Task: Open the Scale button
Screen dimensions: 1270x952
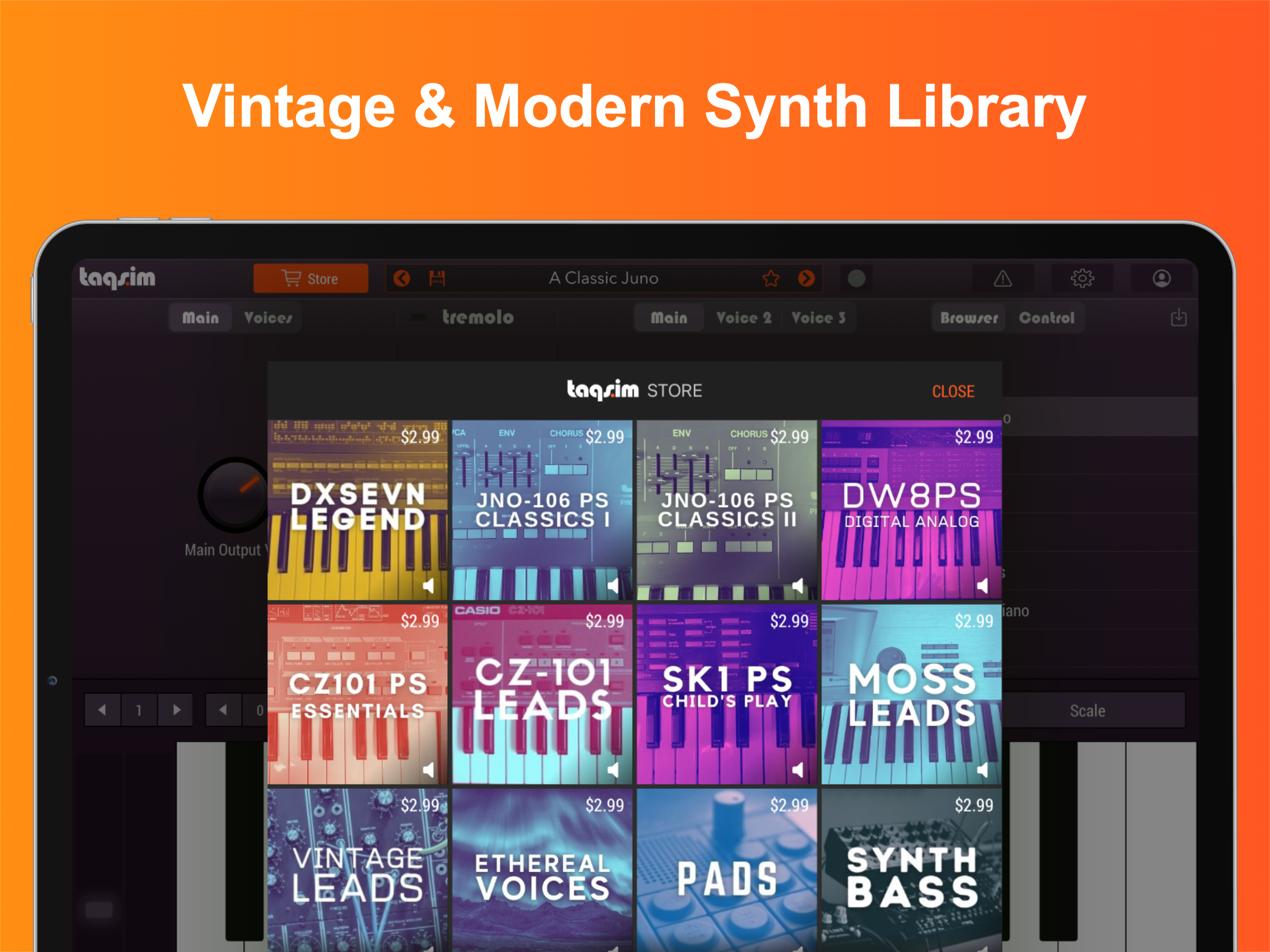Action: (x=1087, y=711)
